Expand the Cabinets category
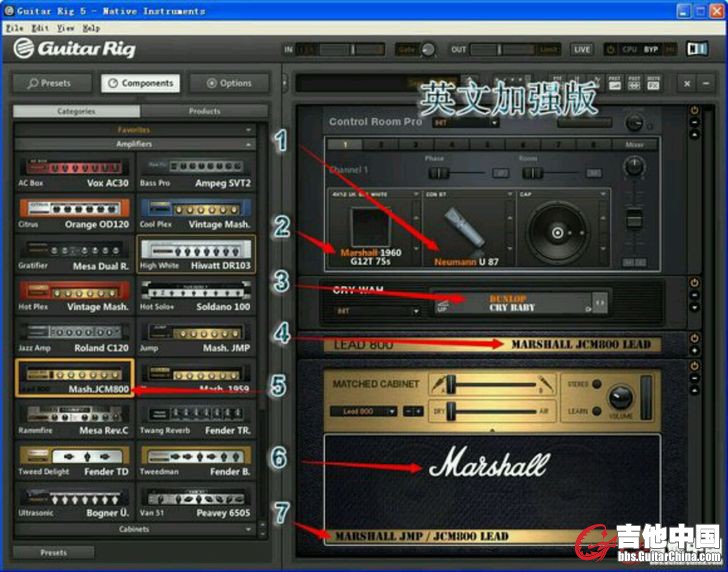Image resolution: width=728 pixels, height=572 pixels. (x=135, y=529)
